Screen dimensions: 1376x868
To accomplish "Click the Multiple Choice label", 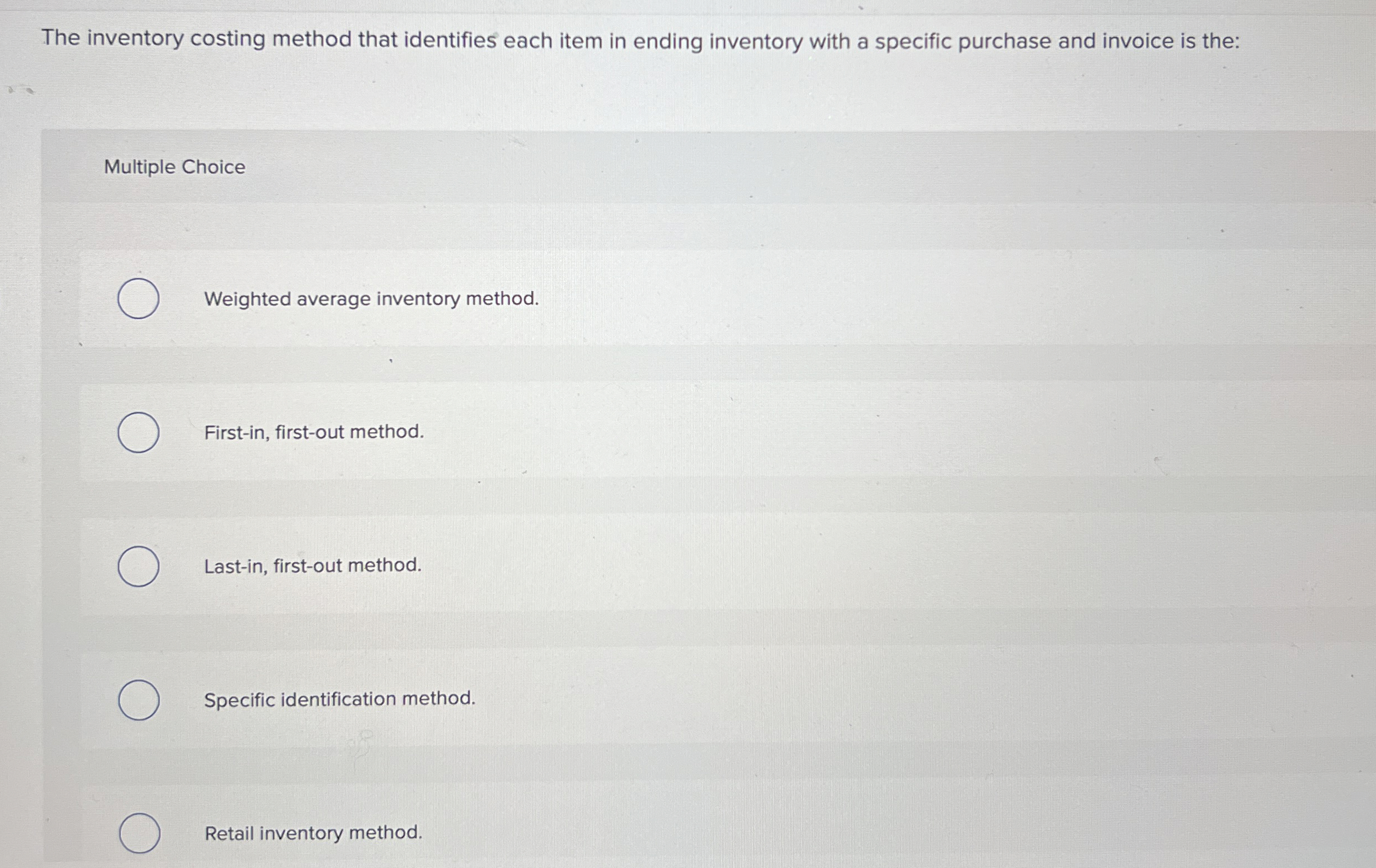I will click(175, 167).
